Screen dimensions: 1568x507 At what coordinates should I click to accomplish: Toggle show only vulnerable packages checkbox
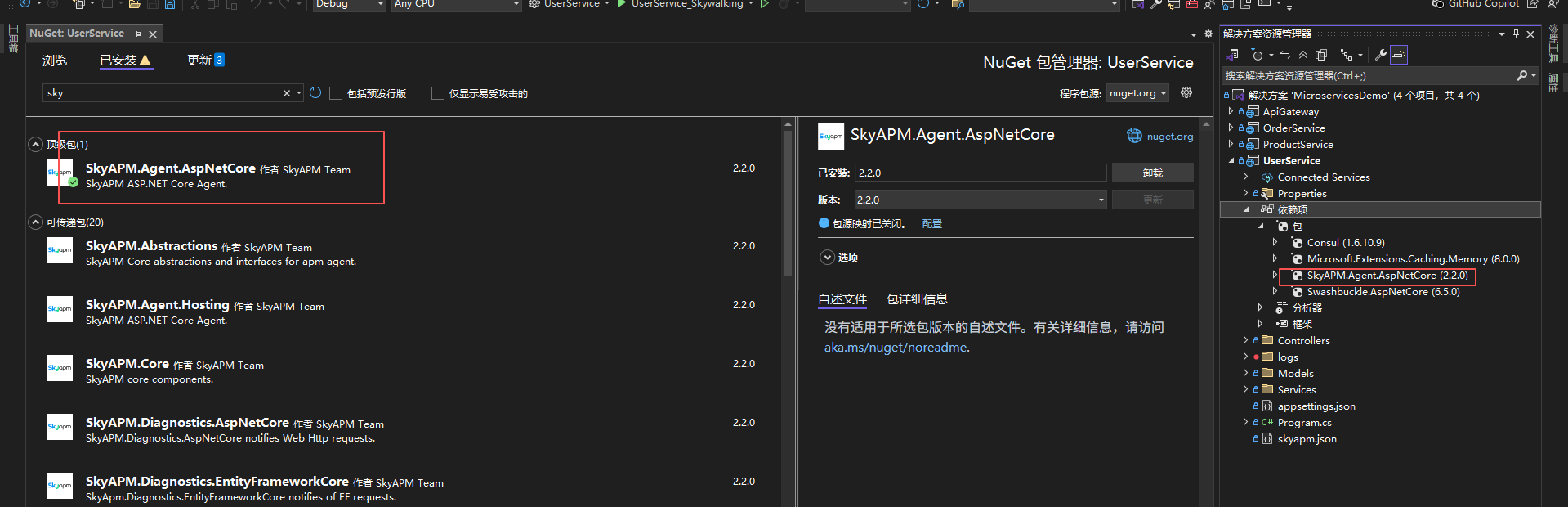point(438,93)
